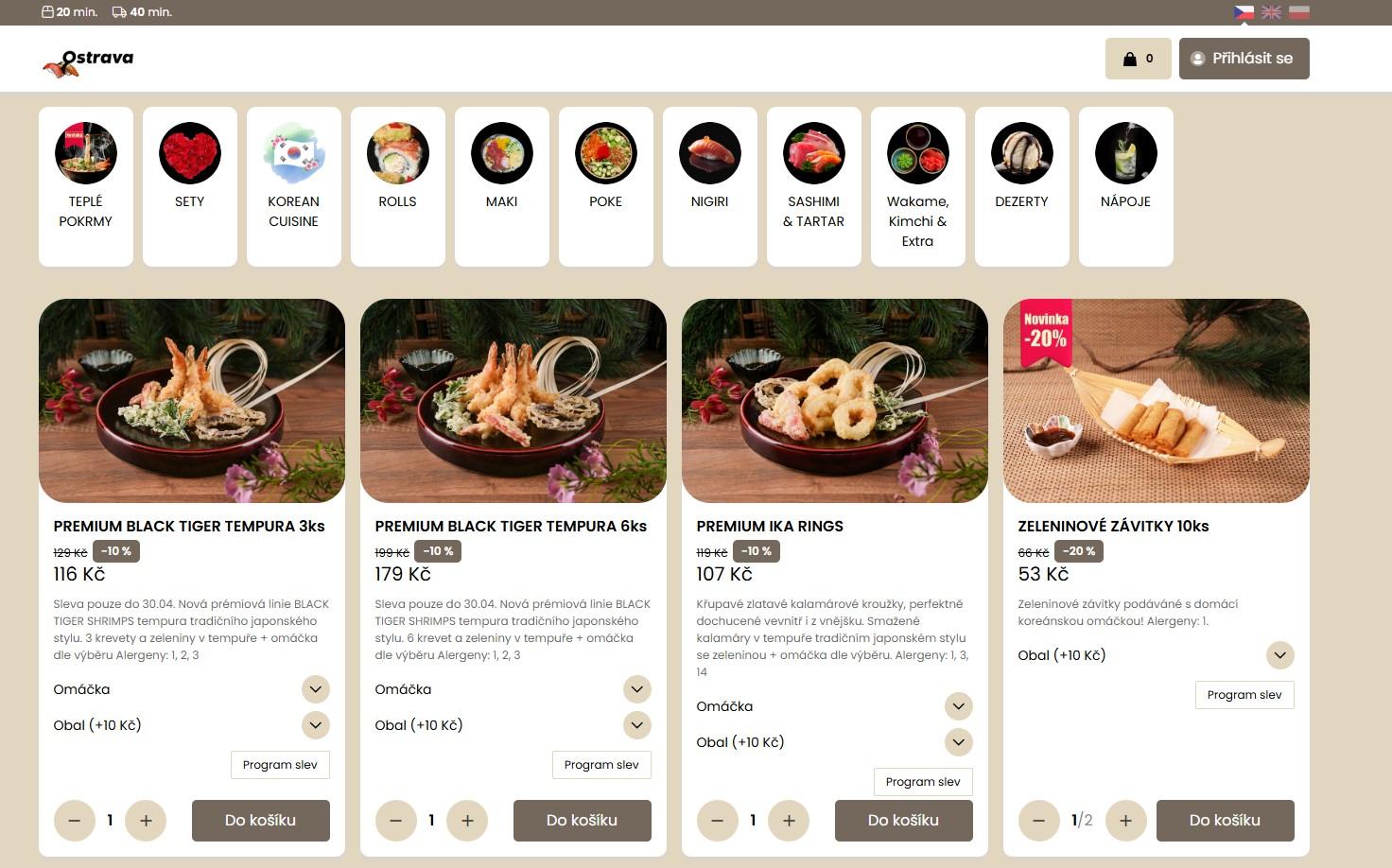Click the Přihlásit se login button

(1244, 59)
